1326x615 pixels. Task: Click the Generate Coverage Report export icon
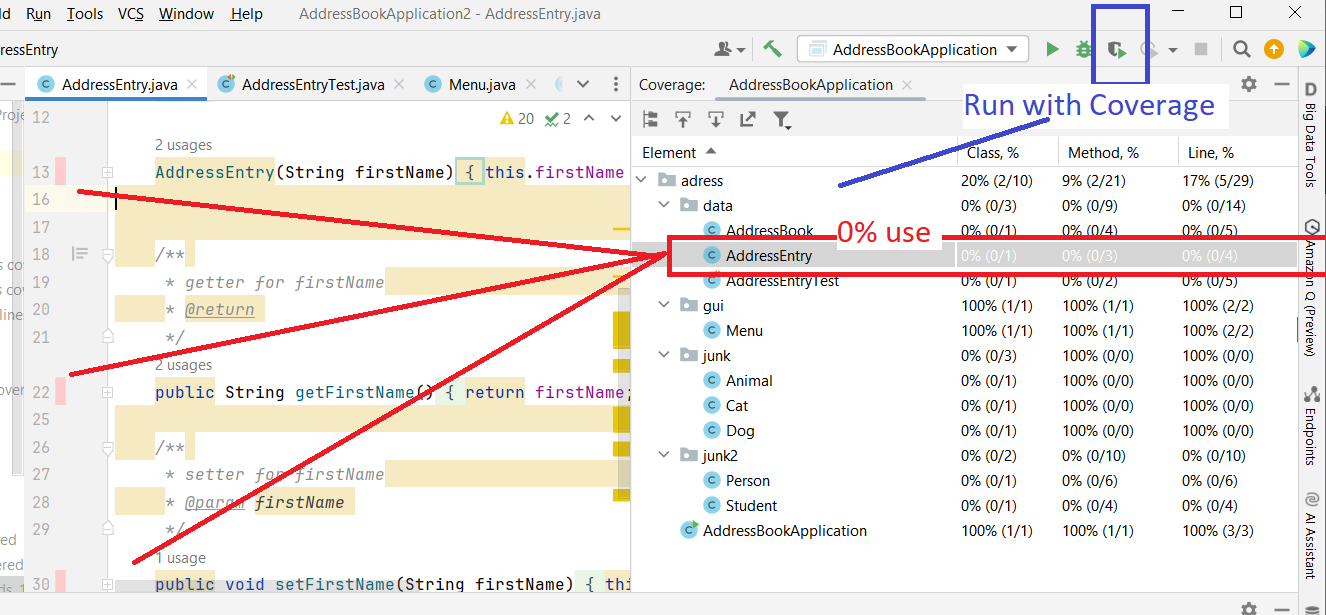(748, 120)
